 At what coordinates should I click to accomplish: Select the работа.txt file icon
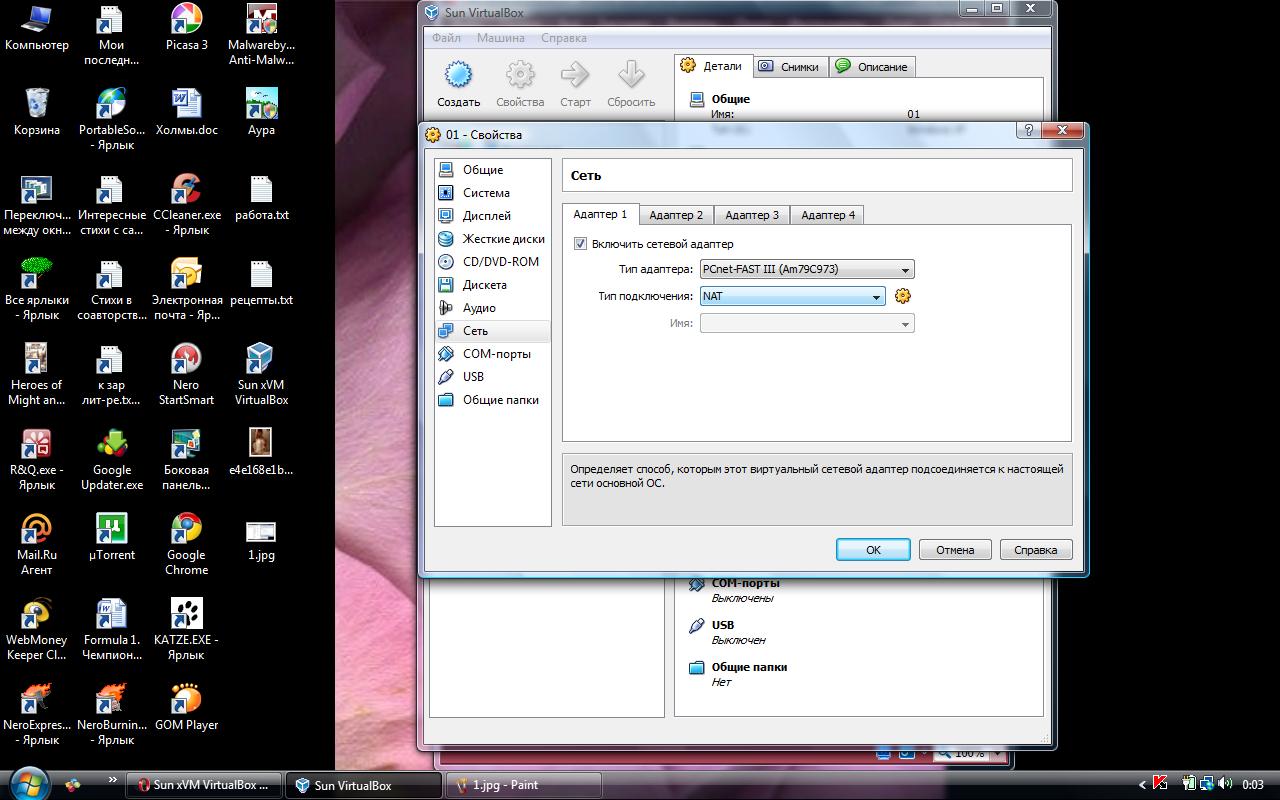coord(261,197)
